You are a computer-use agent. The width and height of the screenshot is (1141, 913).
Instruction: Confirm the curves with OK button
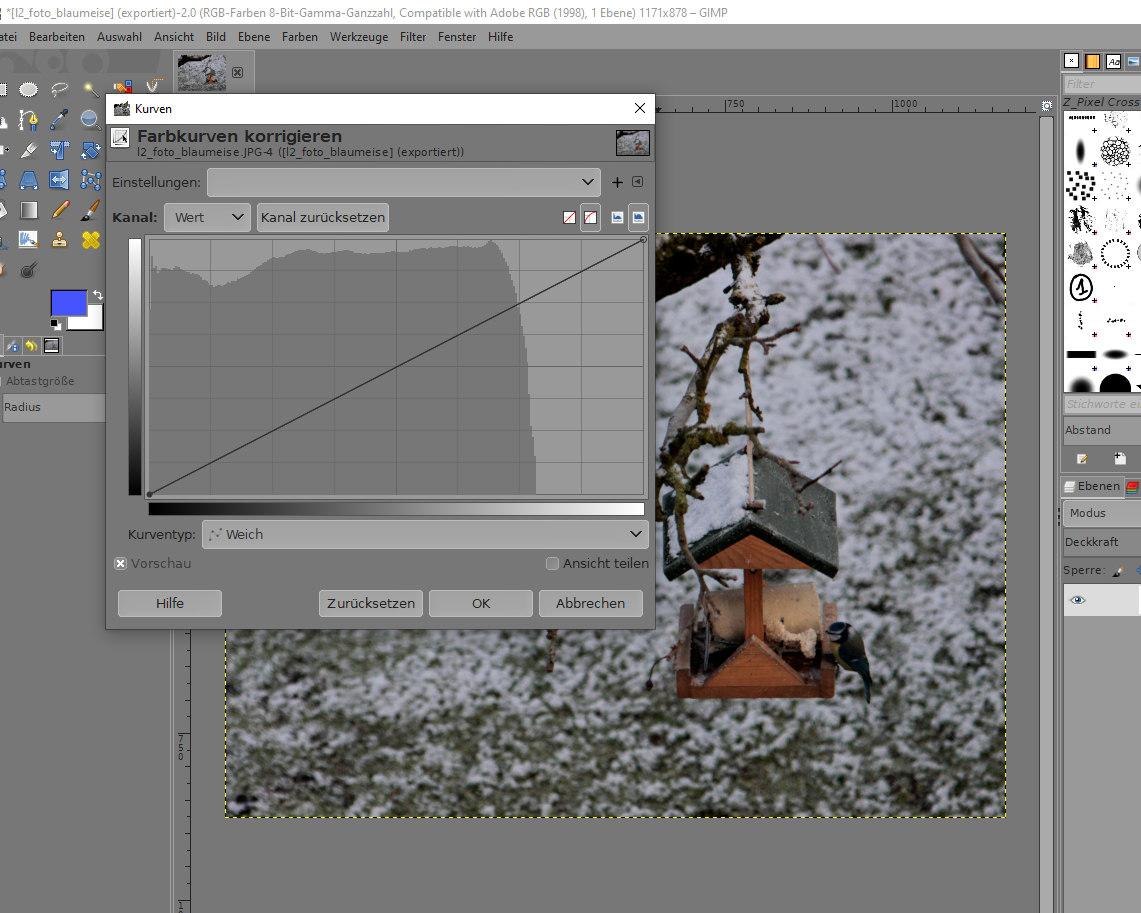481,604
